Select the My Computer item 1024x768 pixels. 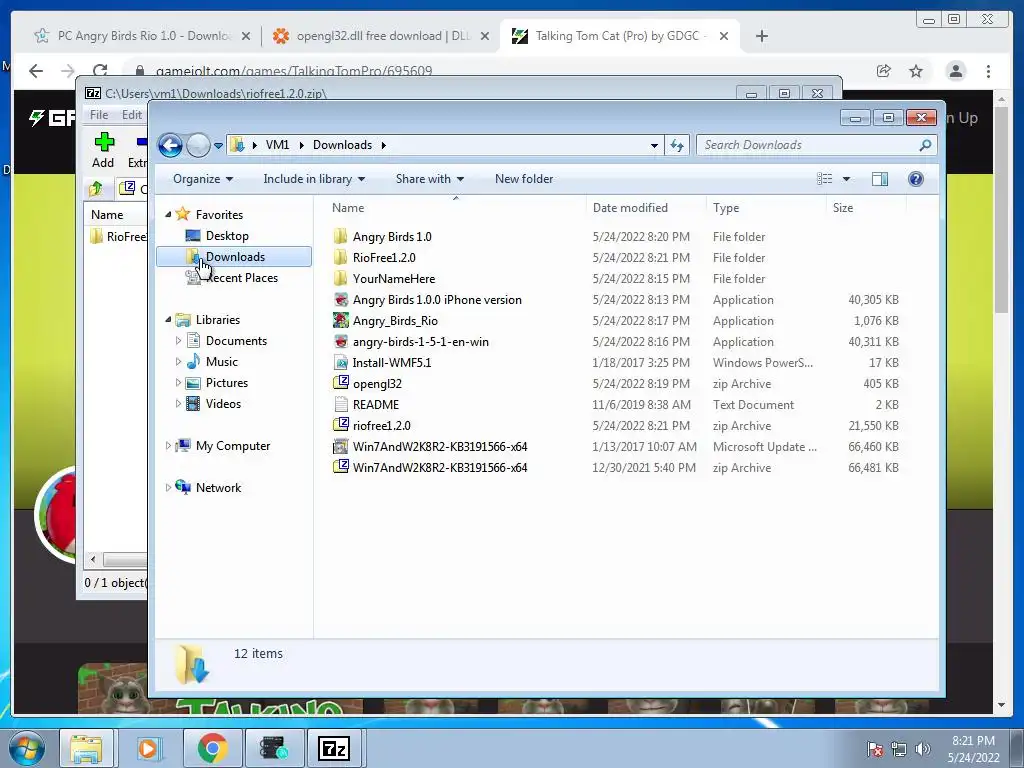point(232,445)
